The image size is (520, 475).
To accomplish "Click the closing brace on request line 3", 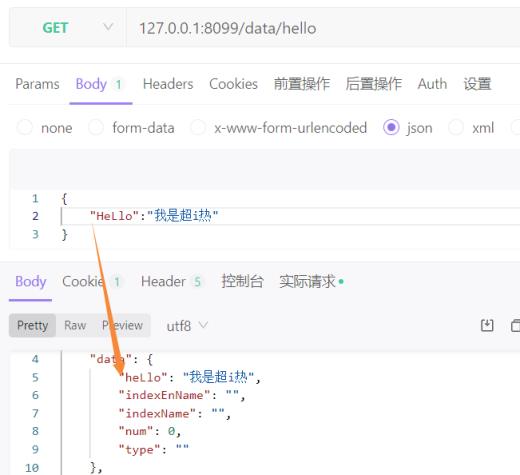I will [x=65, y=235].
